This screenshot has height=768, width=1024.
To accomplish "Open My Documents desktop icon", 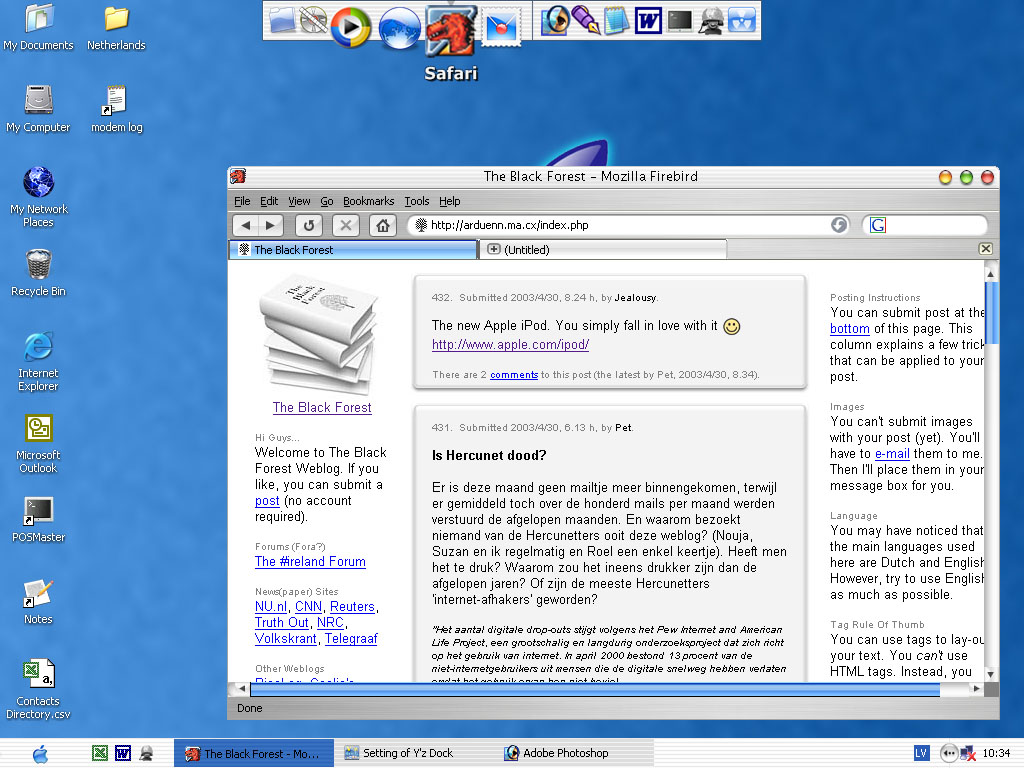I will point(39,26).
